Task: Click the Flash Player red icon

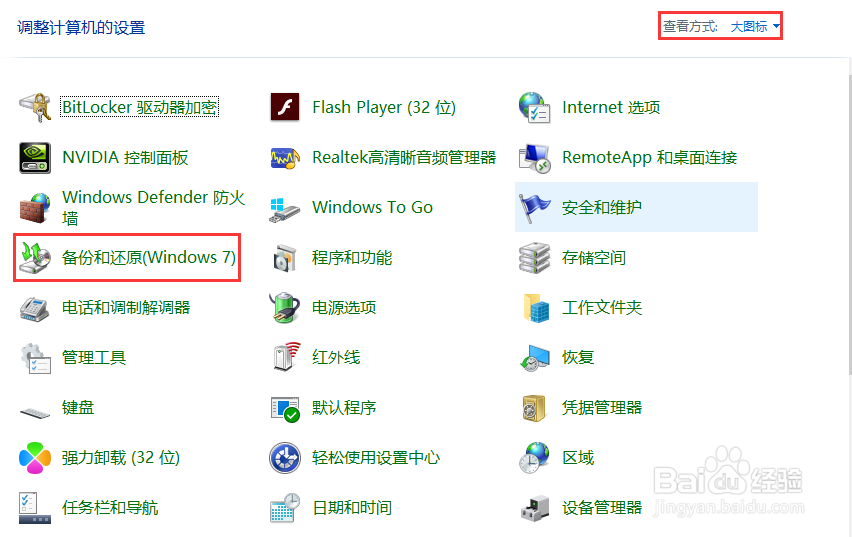Action: pos(285,107)
